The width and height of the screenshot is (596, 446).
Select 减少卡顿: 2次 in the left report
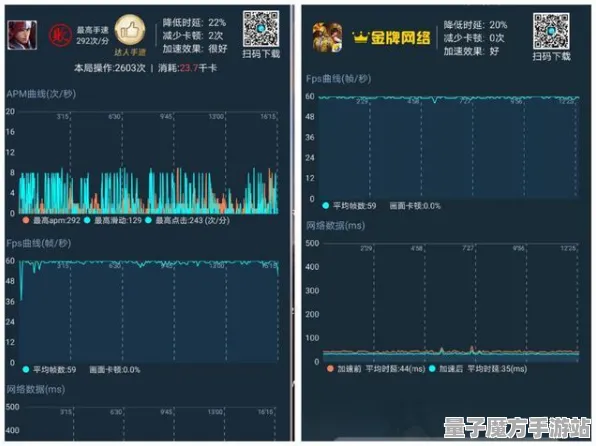click(x=193, y=36)
